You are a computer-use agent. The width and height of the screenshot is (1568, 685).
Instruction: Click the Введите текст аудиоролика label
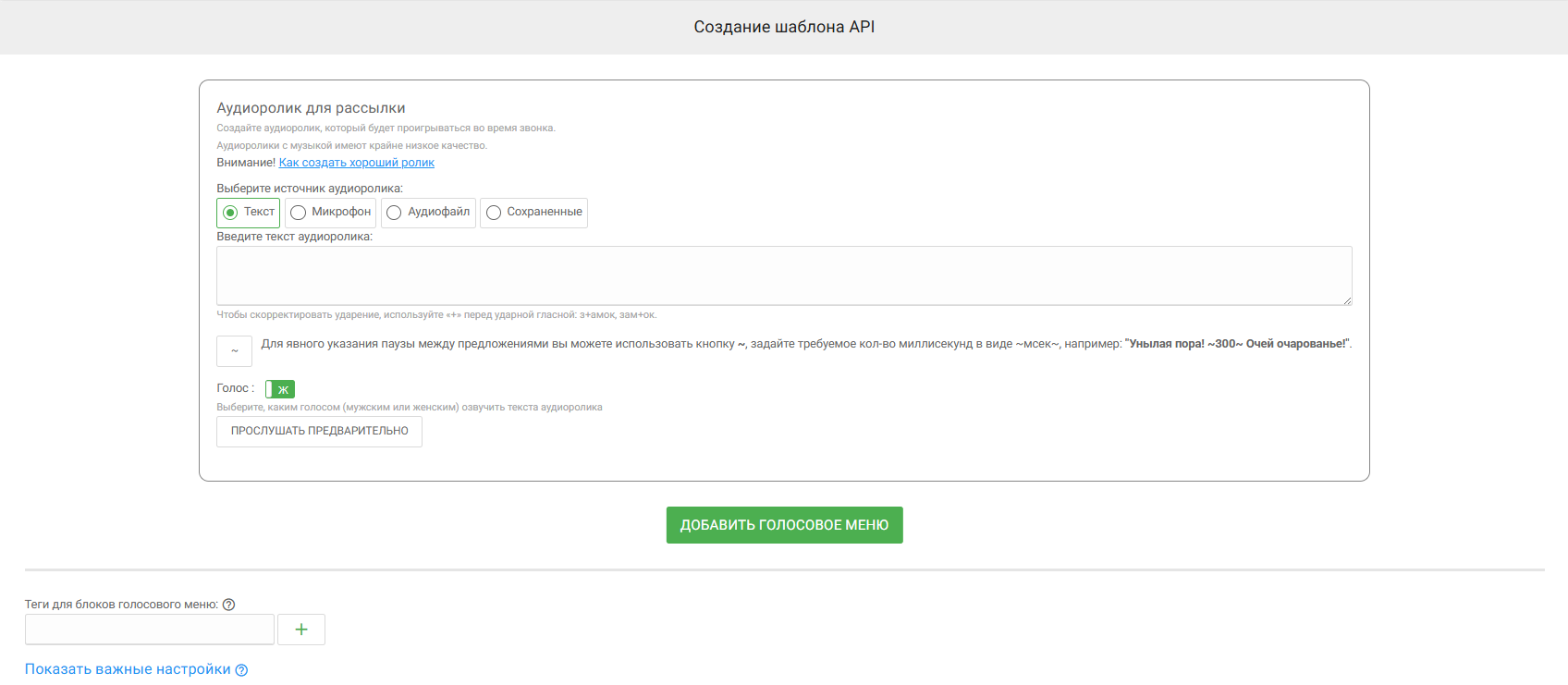(295, 237)
